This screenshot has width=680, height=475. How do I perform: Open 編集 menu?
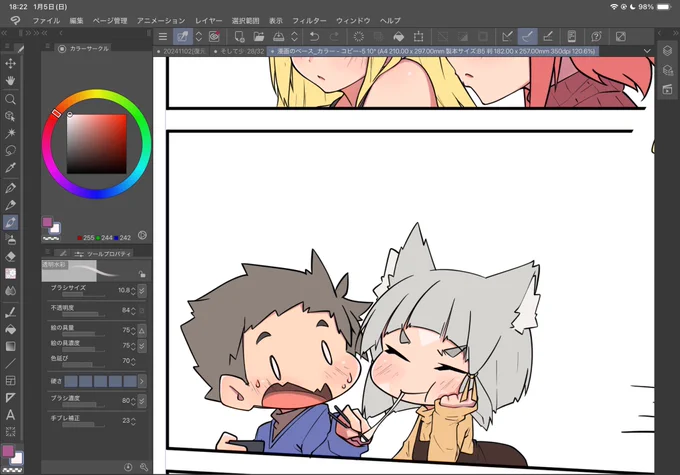76,20
